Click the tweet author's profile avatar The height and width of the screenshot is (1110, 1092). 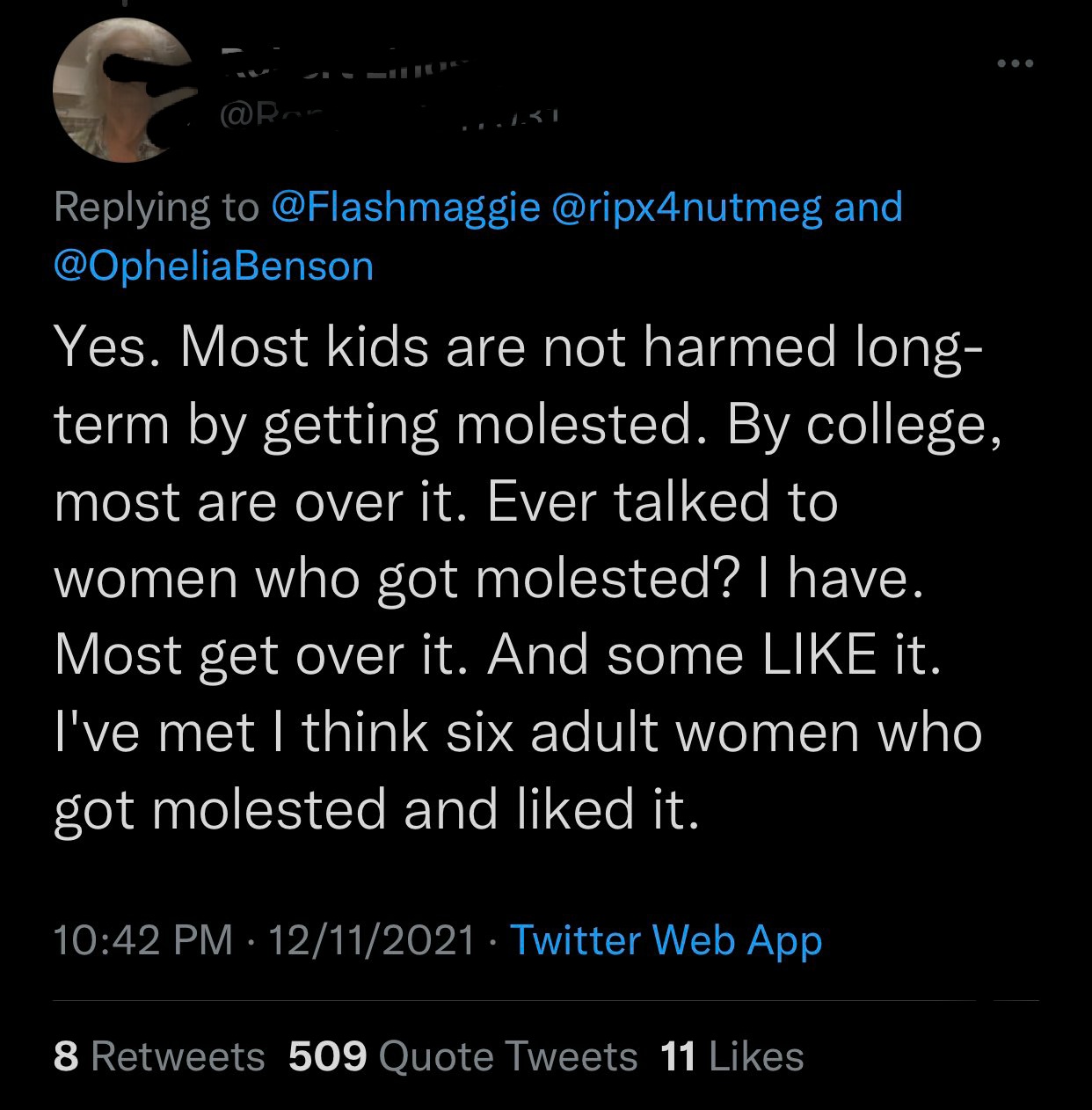tap(106, 91)
